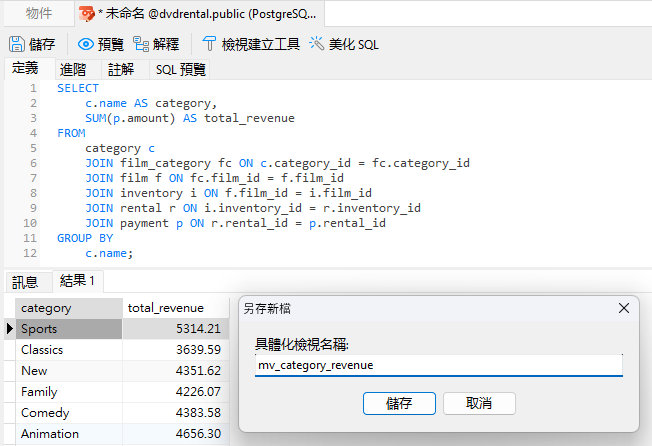Select the Animation category cell
The width and height of the screenshot is (652, 446).
(69, 434)
